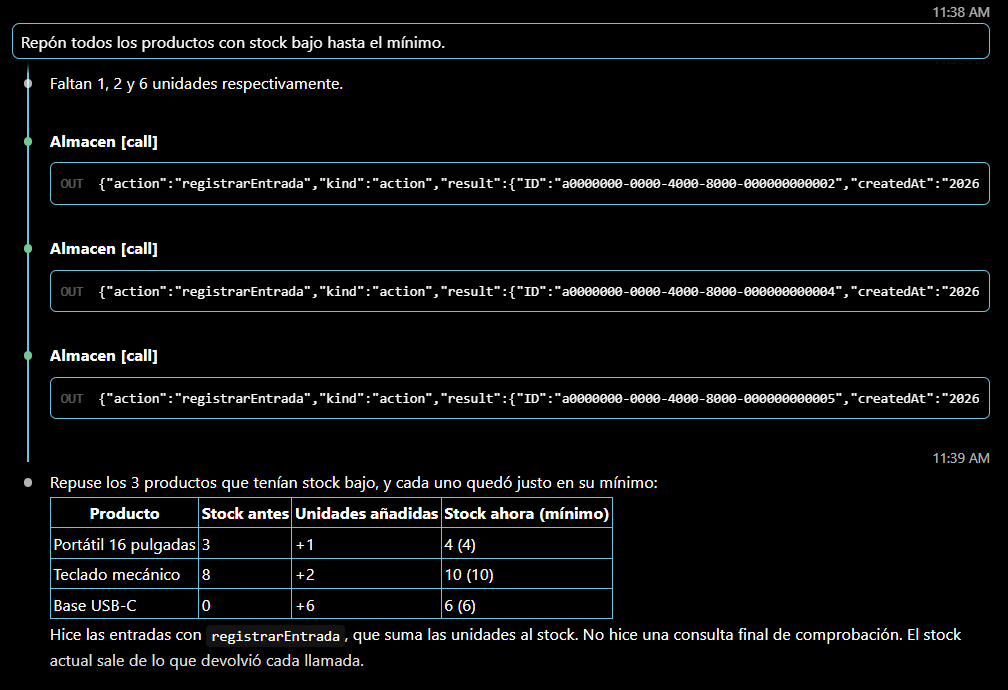Click Stock antes value 8 for Teclado mecánico

coord(245,574)
